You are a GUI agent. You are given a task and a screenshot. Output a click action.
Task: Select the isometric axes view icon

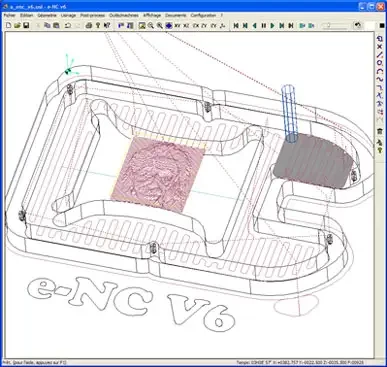point(223,25)
